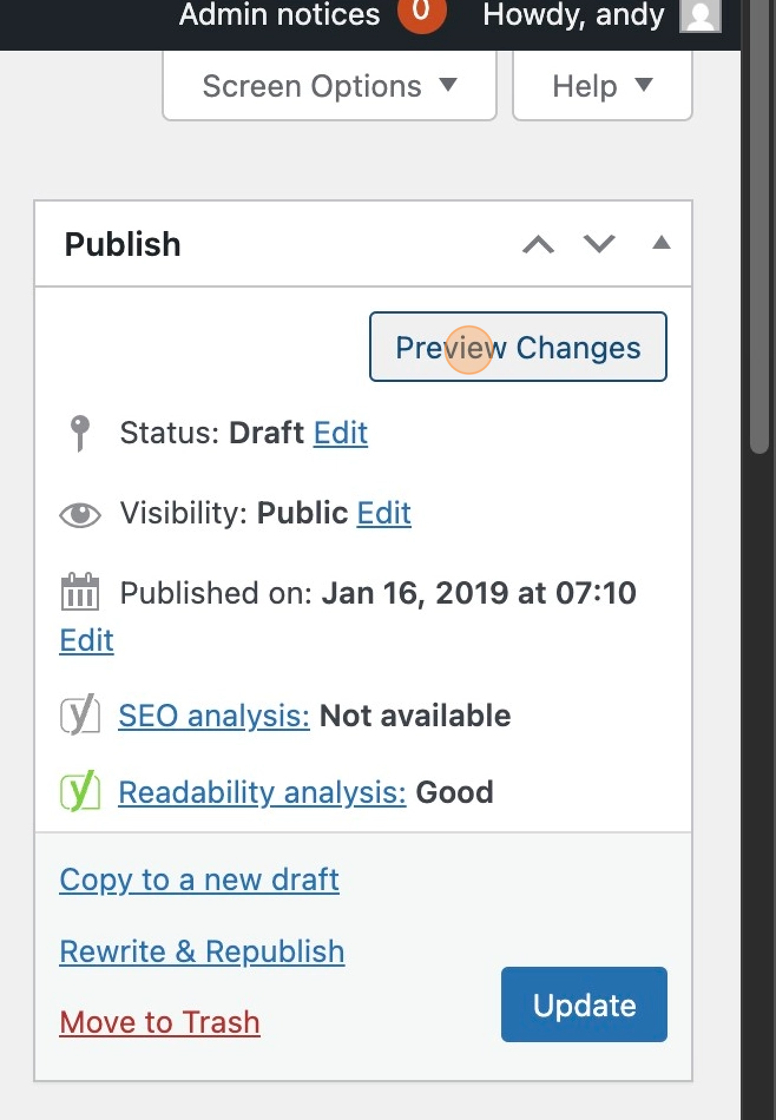Open the Help dropdown tab
The width and height of the screenshot is (776, 1120).
pos(602,86)
